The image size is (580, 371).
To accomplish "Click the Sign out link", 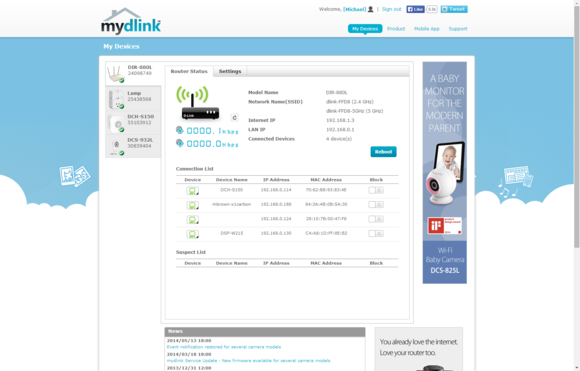I will pos(391,9).
